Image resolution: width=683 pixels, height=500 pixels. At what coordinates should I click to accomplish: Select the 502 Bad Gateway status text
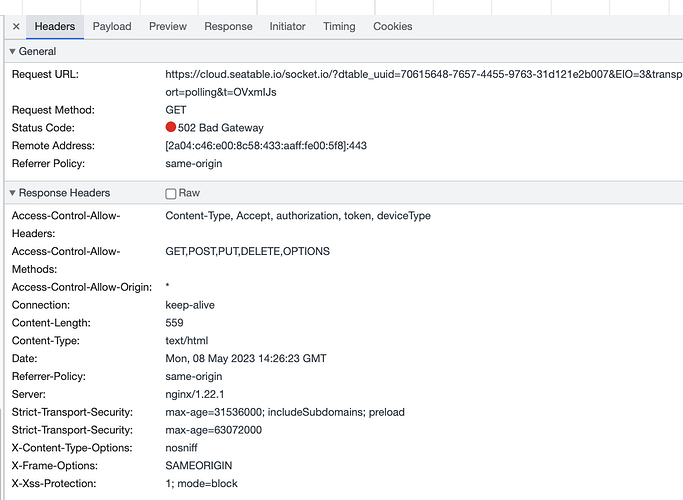pyautogui.click(x=221, y=128)
